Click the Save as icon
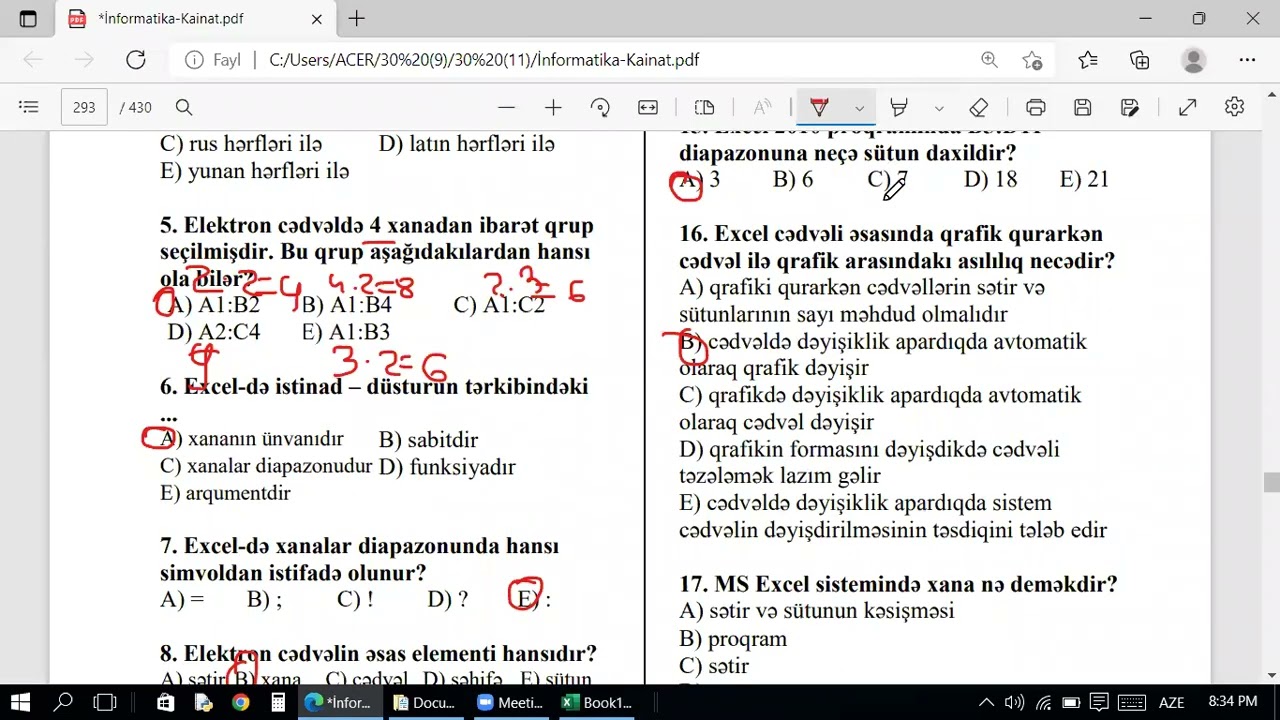This screenshot has width=1280, height=720. click(1130, 107)
